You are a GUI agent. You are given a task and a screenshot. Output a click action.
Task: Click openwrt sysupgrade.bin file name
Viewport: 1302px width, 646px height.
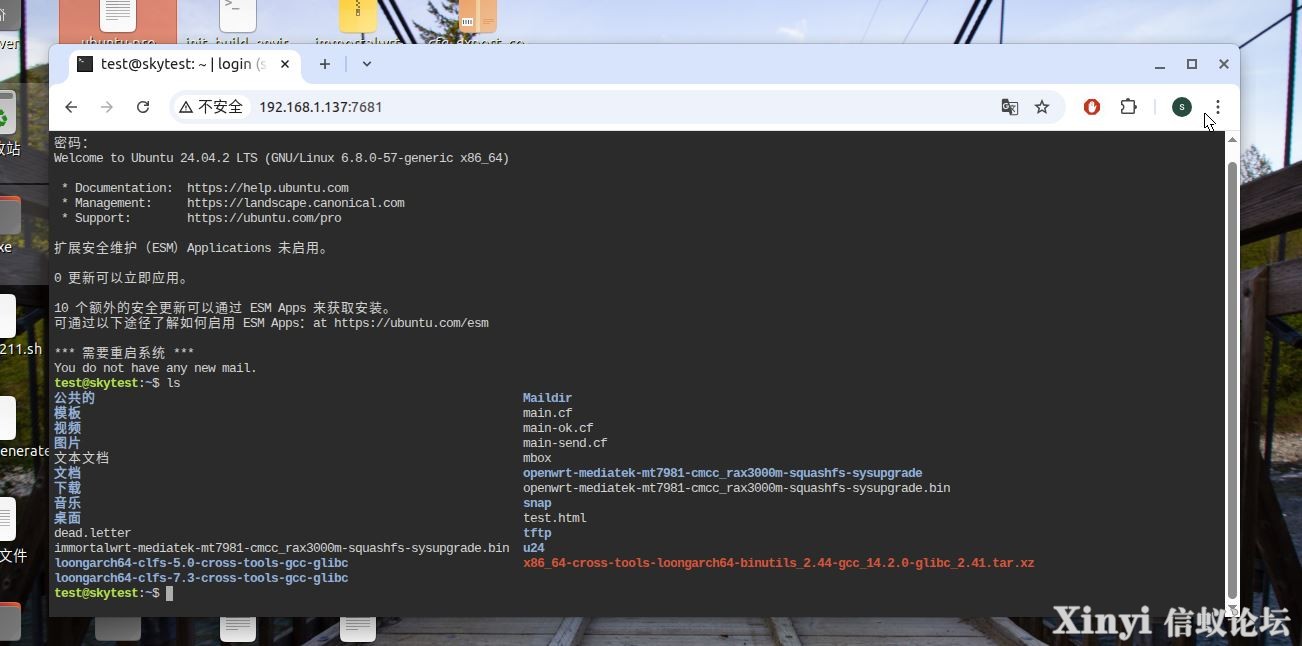pos(736,488)
